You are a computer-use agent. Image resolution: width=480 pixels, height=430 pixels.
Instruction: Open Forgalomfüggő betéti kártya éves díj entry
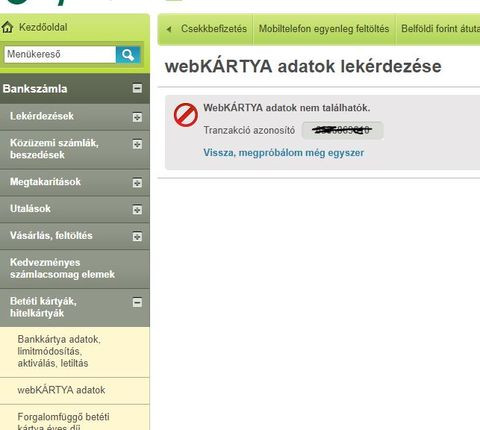click(x=63, y=421)
